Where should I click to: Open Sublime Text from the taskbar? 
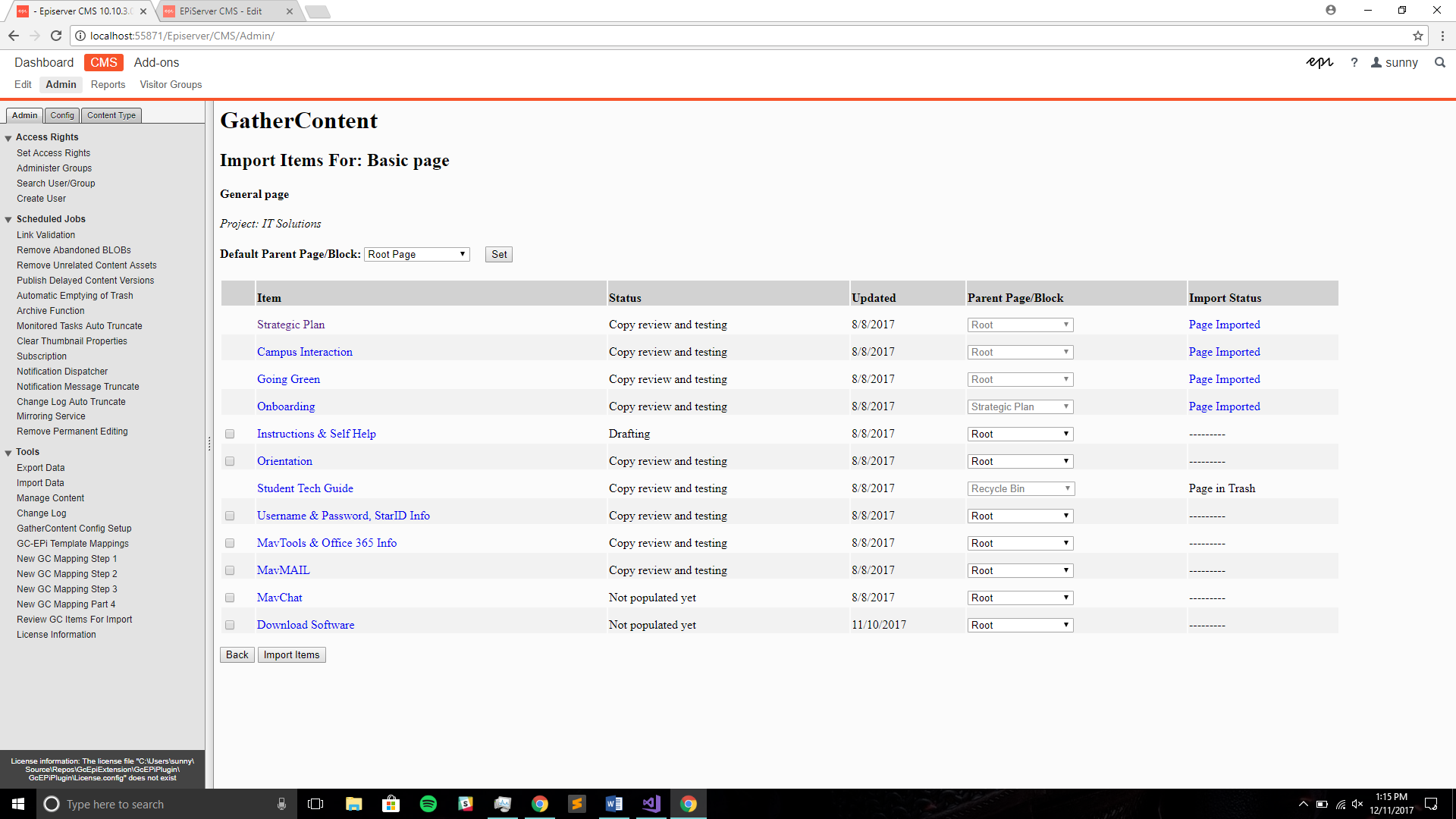[577, 804]
